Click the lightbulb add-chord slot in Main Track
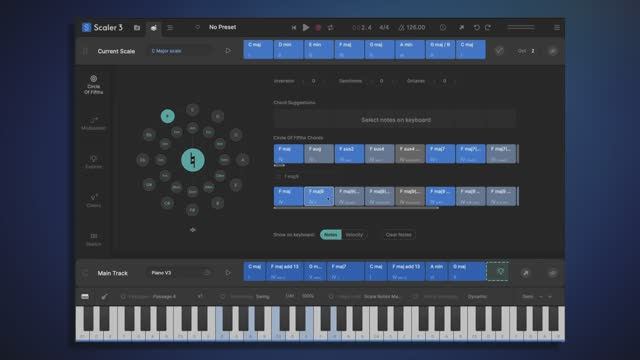The image size is (640, 360). tap(498, 271)
